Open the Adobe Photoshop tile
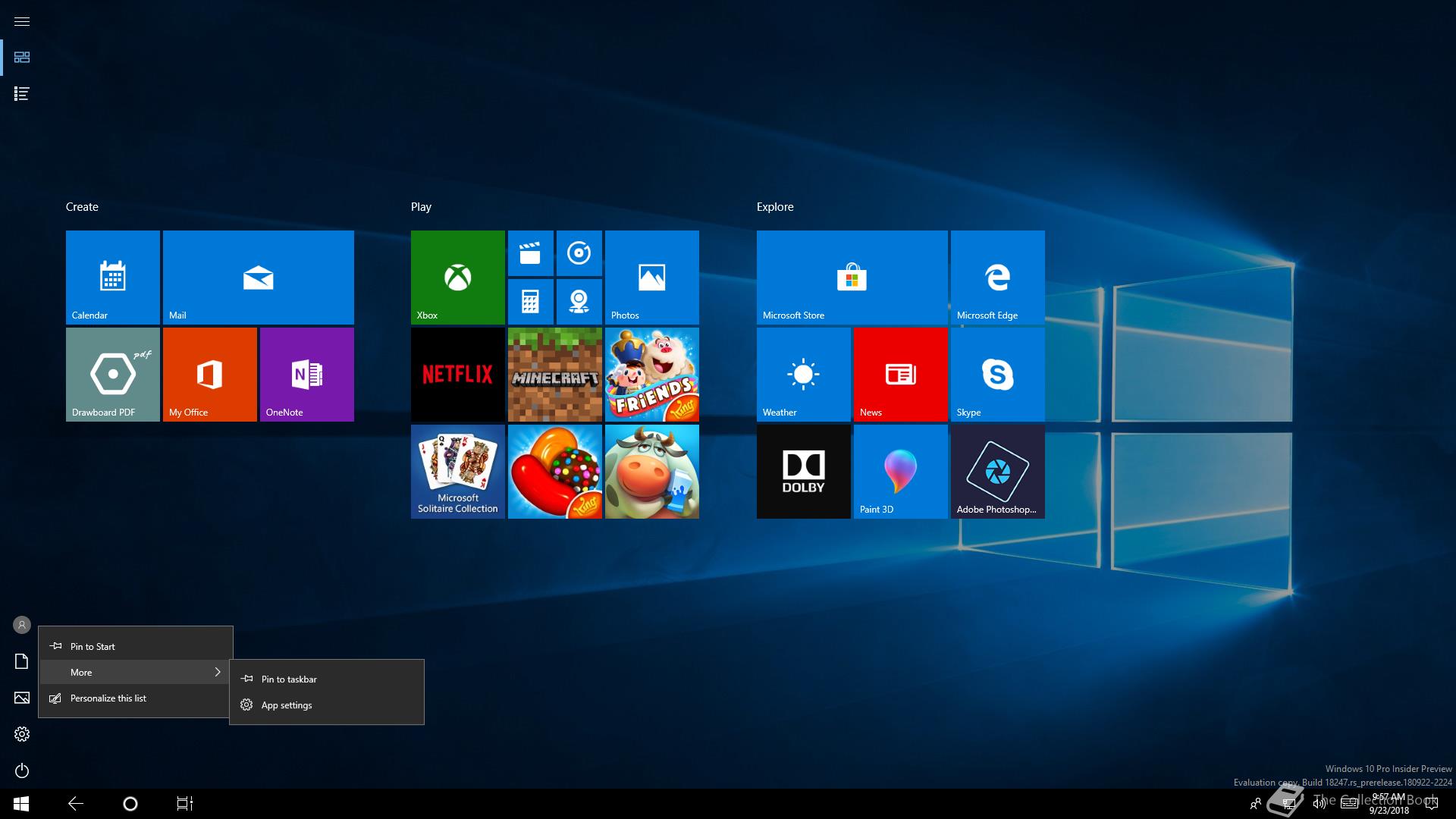This screenshot has width=1456, height=819. (x=998, y=472)
